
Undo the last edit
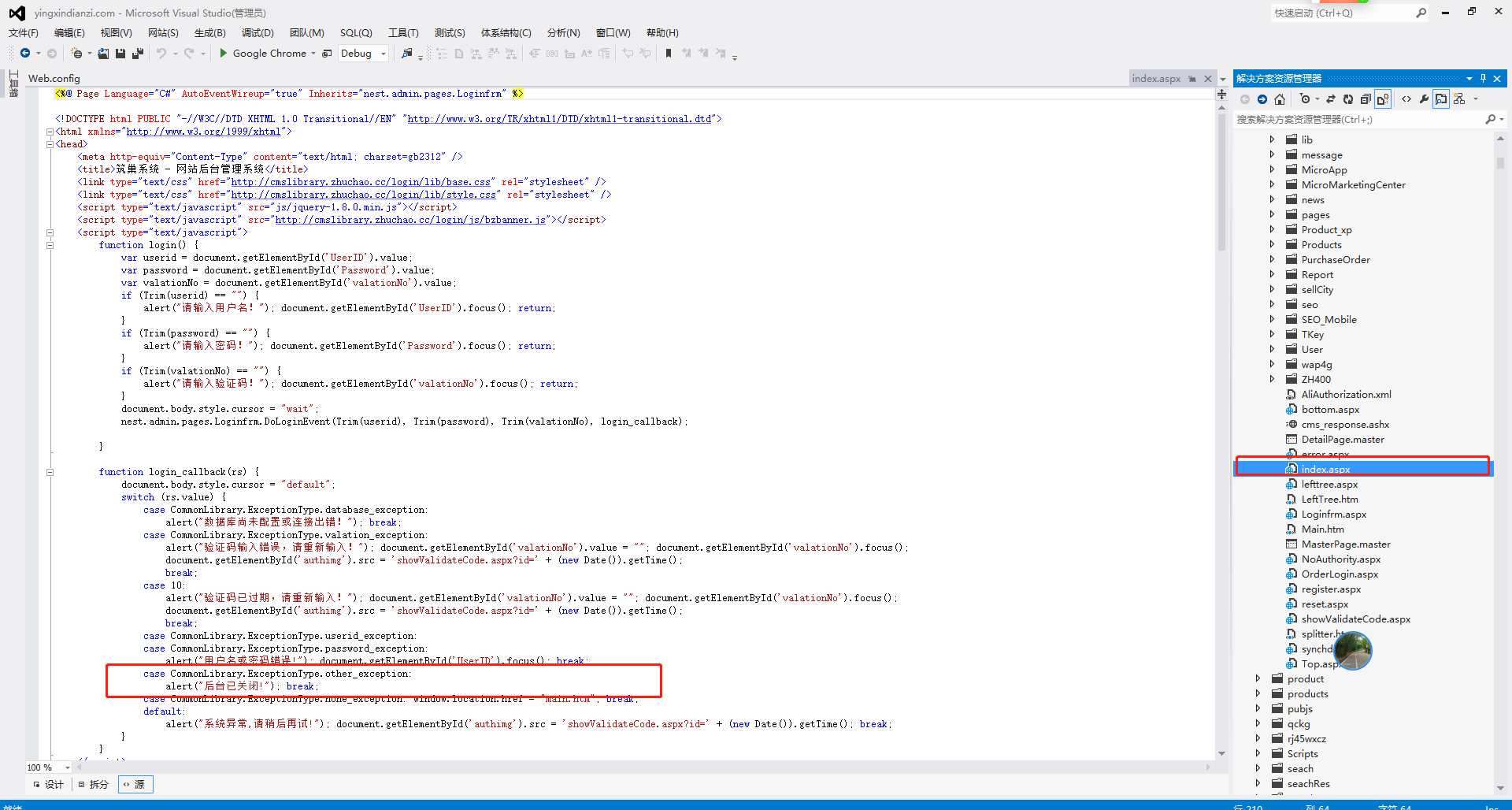[161, 53]
